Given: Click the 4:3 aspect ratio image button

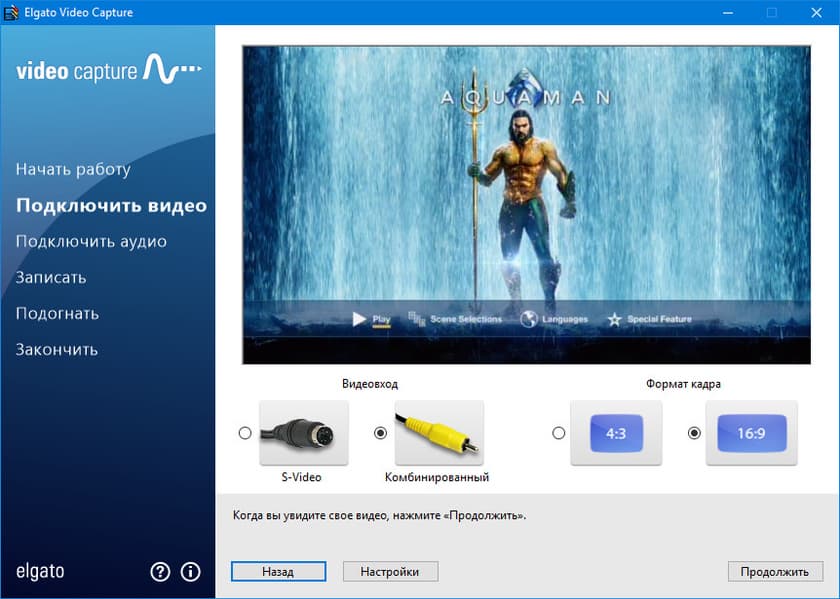Looking at the screenshot, I should (616, 433).
